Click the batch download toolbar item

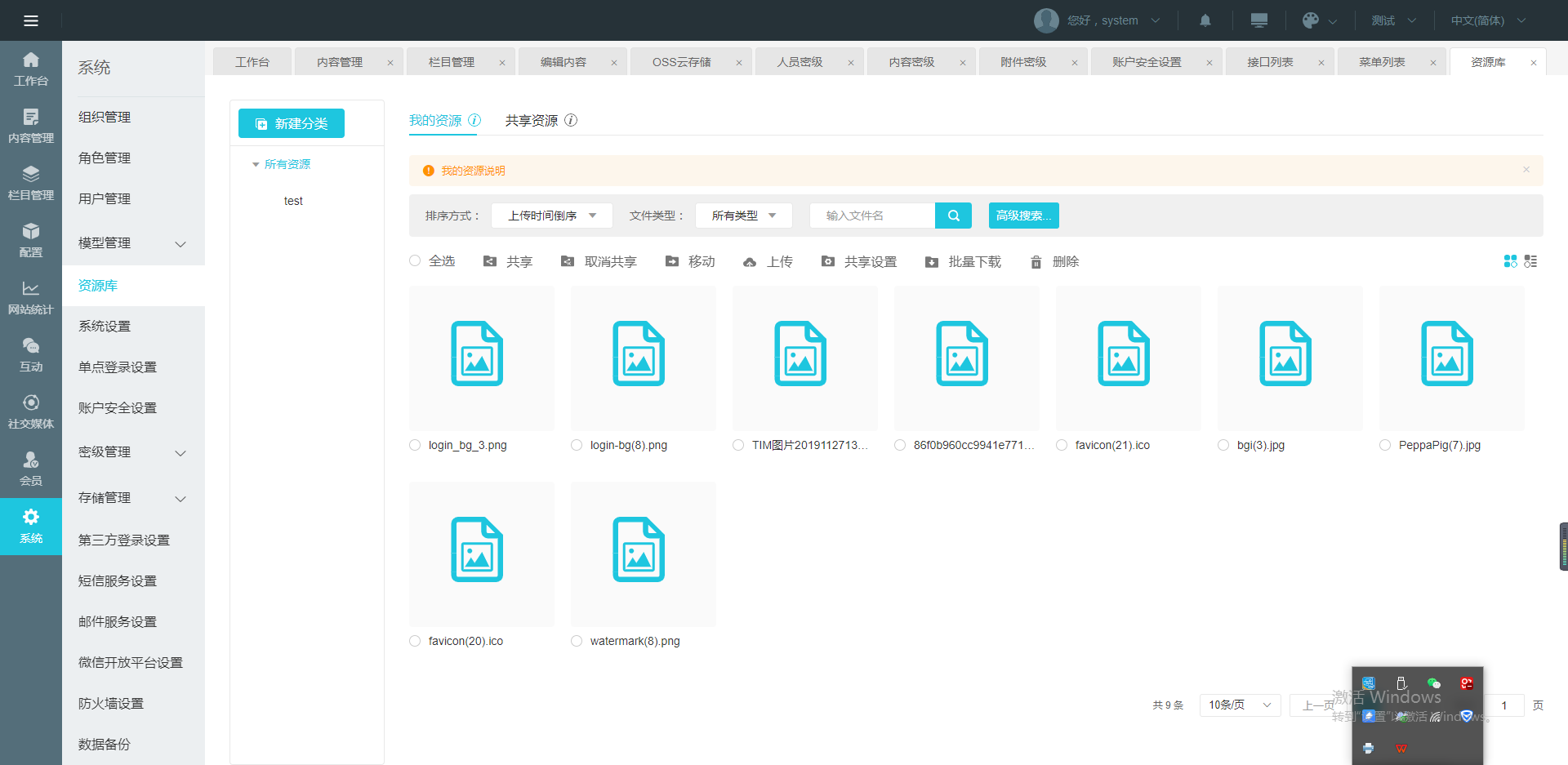coord(963,262)
